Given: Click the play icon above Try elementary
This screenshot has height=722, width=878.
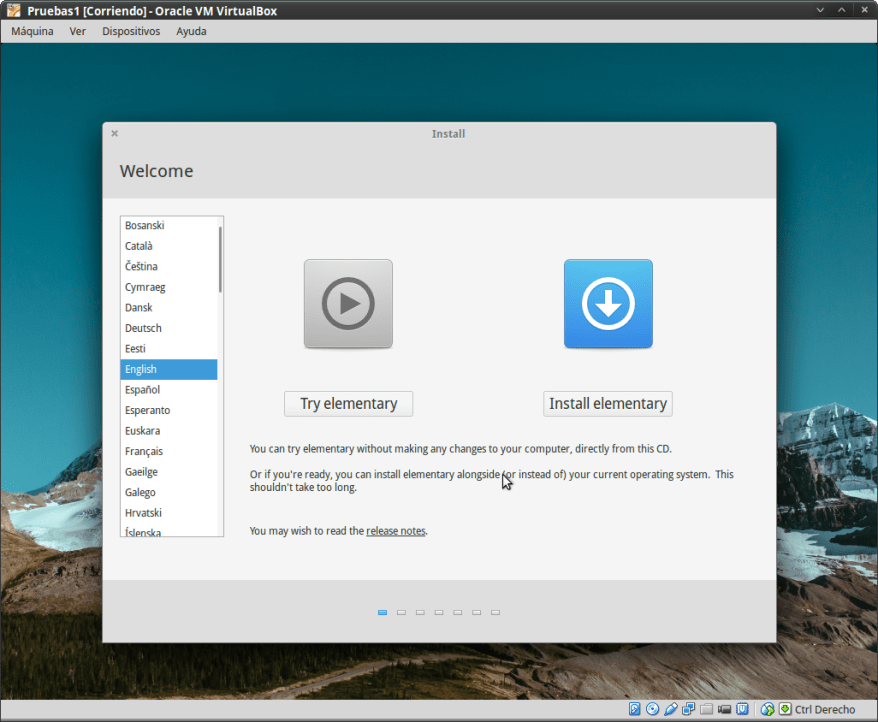Looking at the screenshot, I should tap(348, 304).
